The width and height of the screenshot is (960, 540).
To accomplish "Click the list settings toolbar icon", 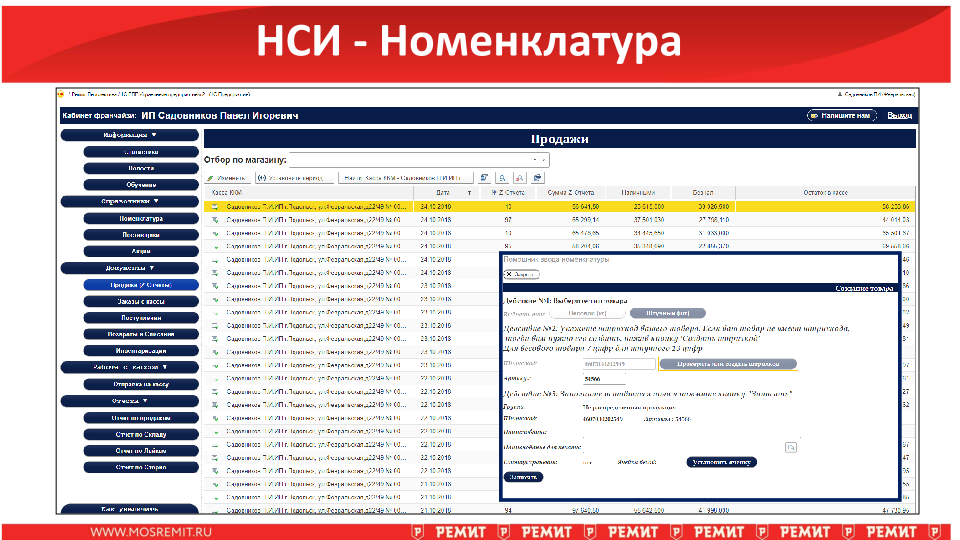I will click(x=484, y=177).
